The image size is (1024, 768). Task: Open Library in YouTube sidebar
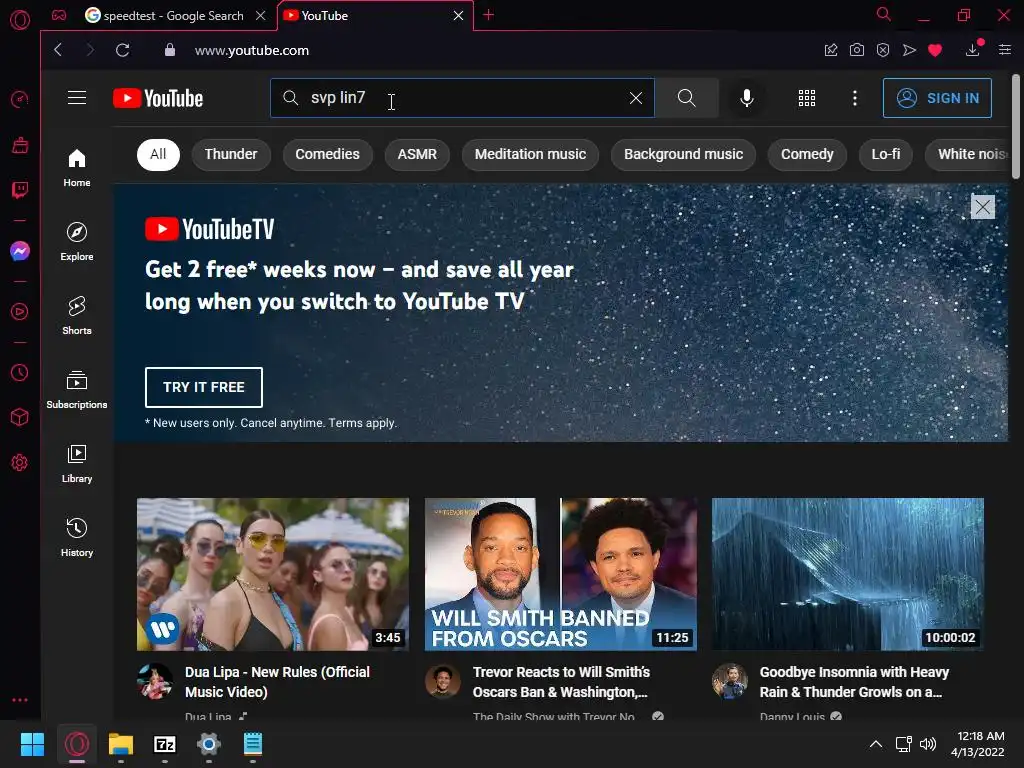click(77, 464)
